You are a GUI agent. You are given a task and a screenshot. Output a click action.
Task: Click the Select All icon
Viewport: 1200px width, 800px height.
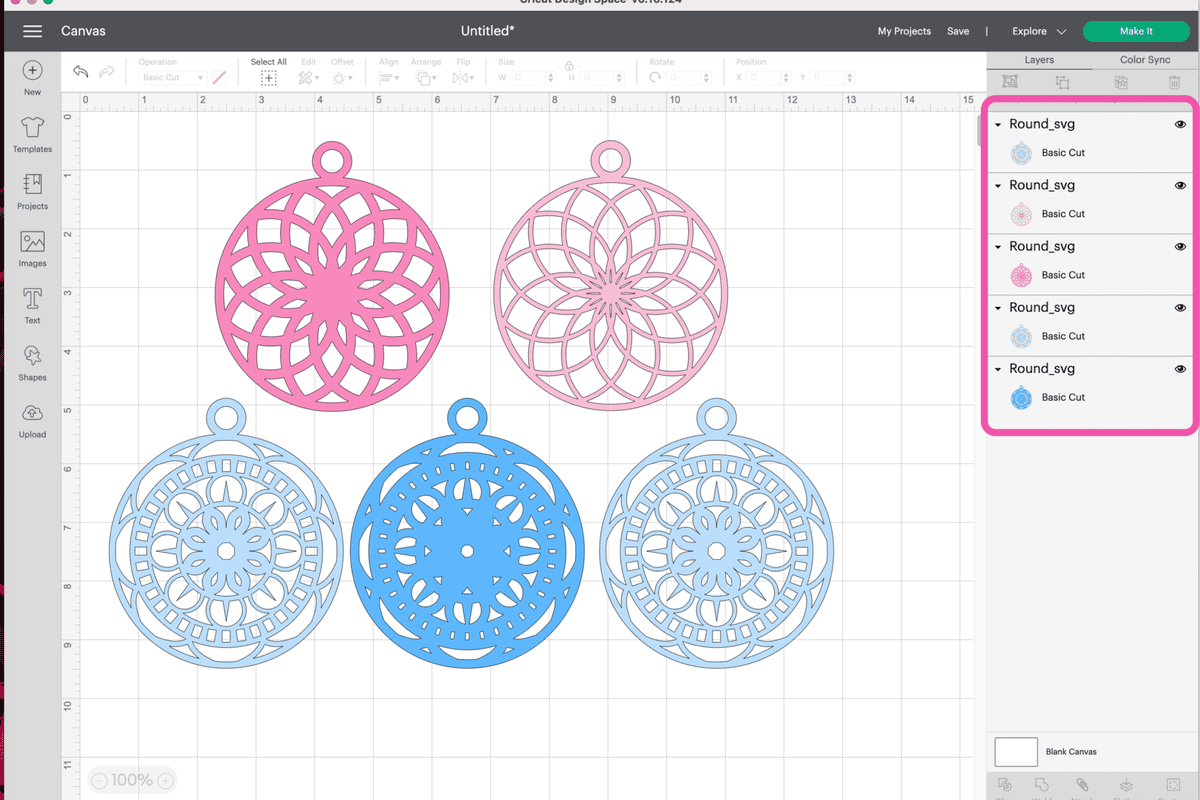pyautogui.click(x=269, y=77)
